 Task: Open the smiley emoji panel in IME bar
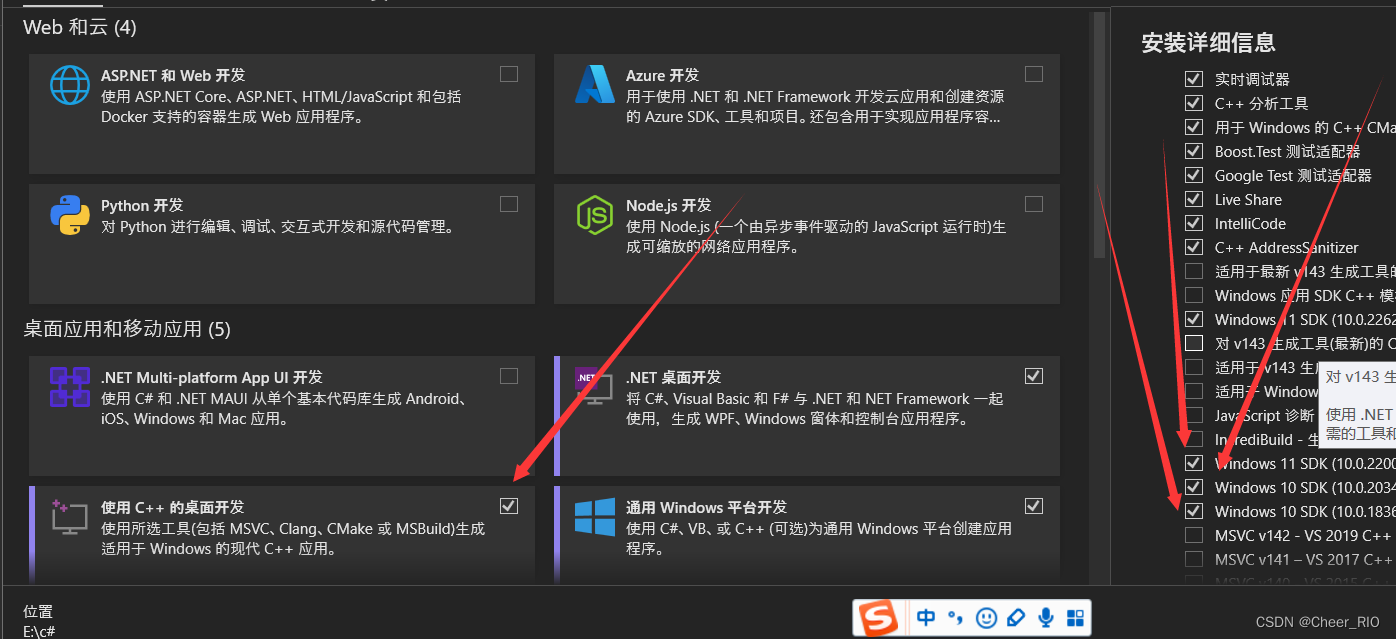(x=986, y=618)
